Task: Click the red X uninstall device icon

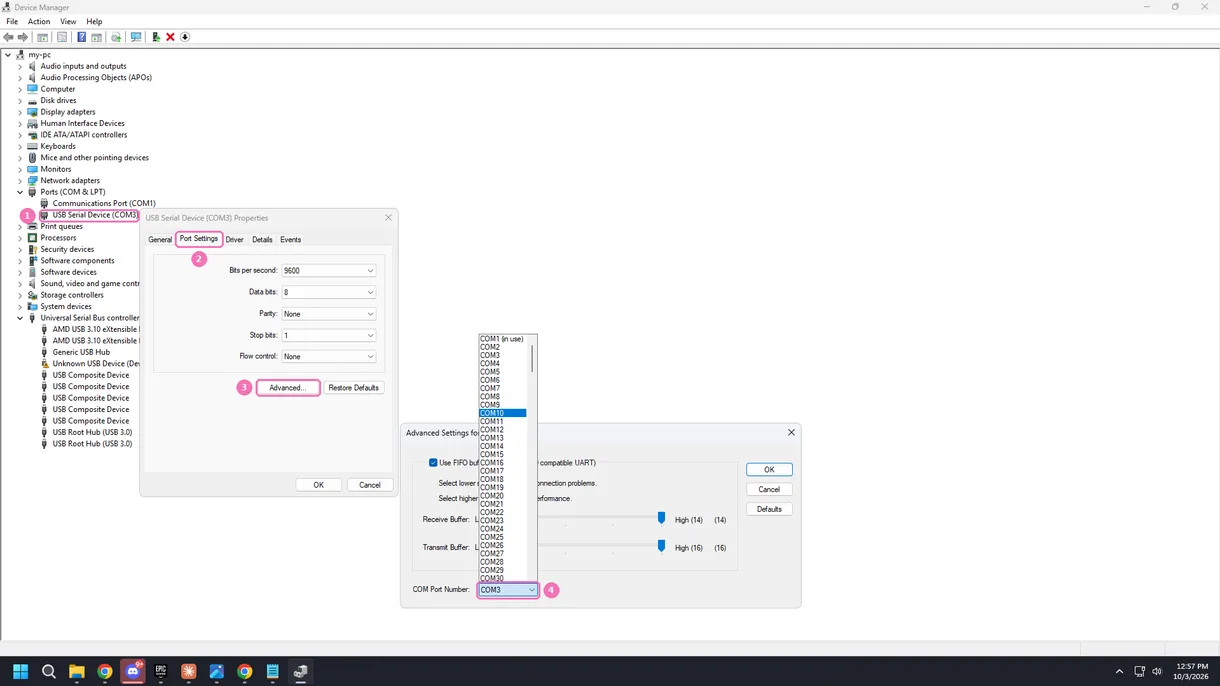Action: tap(170, 37)
